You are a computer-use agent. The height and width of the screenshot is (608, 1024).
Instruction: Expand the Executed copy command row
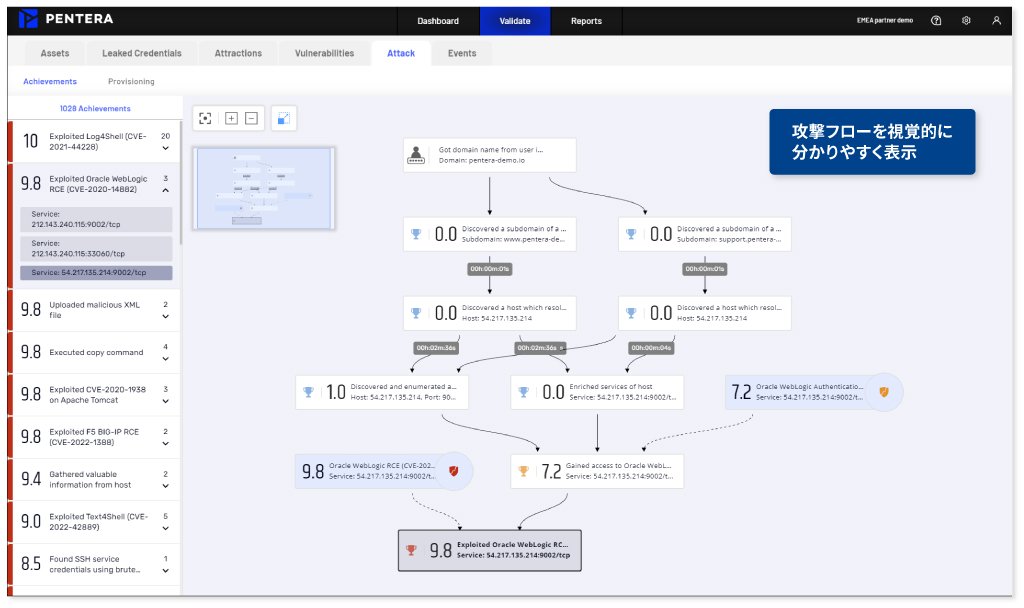(x=166, y=359)
